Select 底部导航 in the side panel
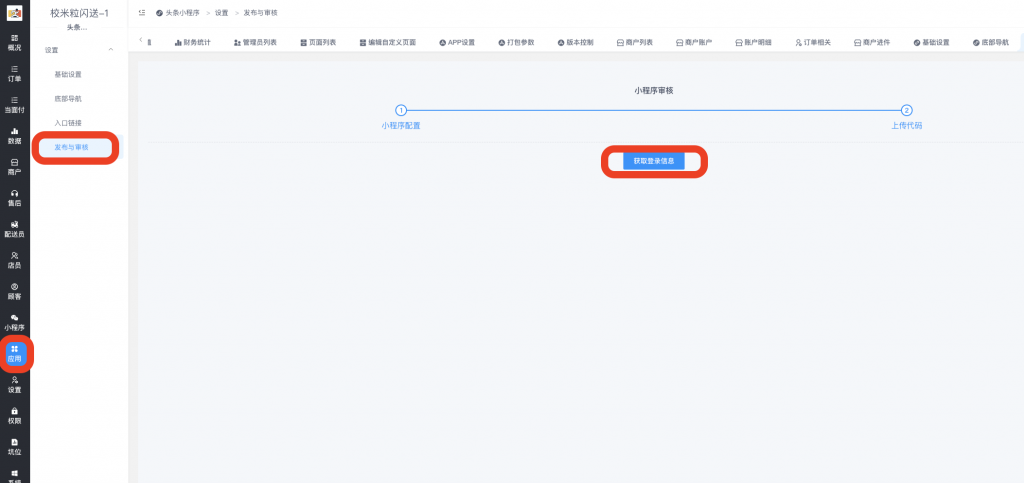The width and height of the screenshot is (1024, 483). coord(68,99)
